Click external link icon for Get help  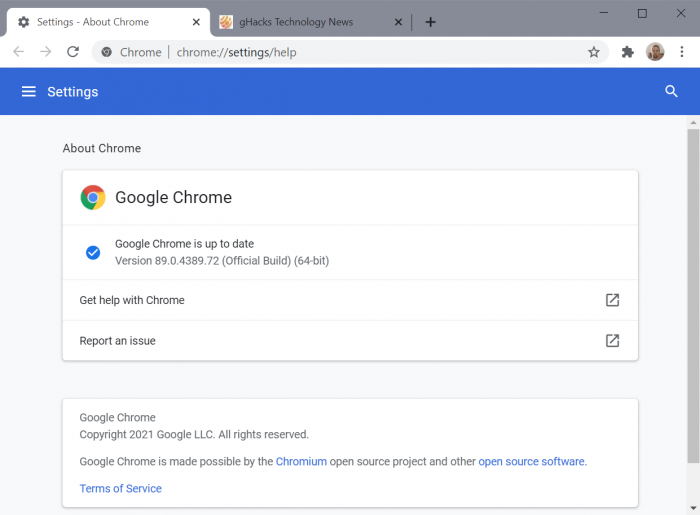click(612, 300)
